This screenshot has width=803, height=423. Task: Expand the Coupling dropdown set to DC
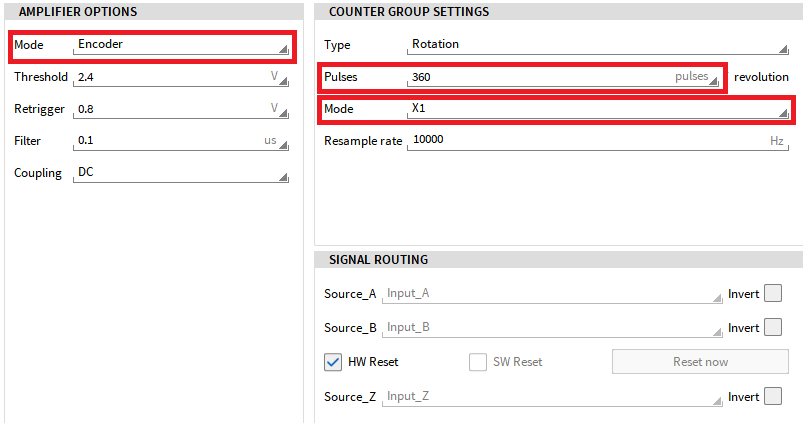[180, 173]
